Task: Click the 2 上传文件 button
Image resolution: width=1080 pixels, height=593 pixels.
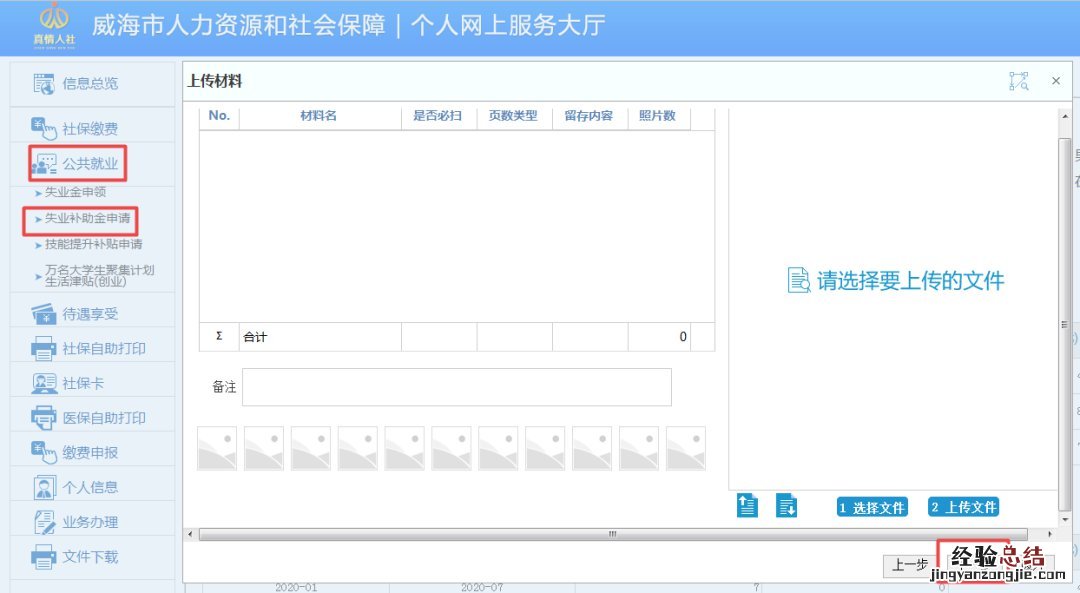Action: coord(963,507)
